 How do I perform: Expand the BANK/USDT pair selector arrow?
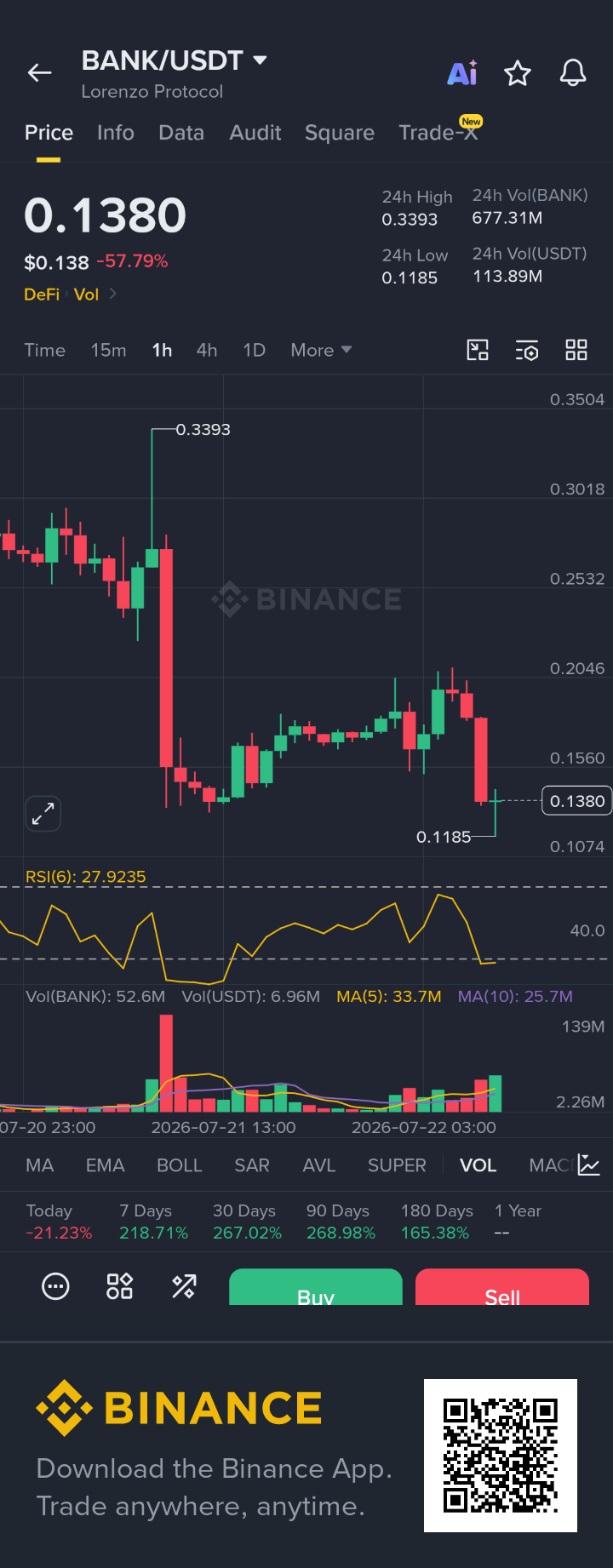pos(261,60)
